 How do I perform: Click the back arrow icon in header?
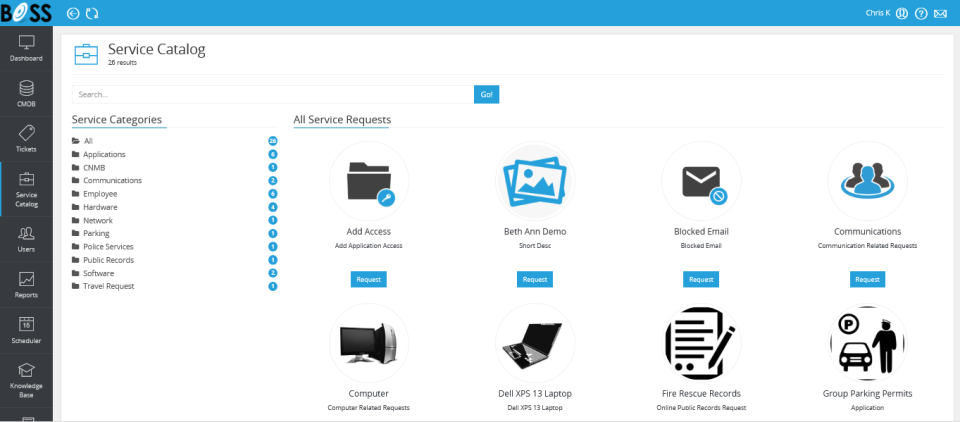click(x=73, y=13)
